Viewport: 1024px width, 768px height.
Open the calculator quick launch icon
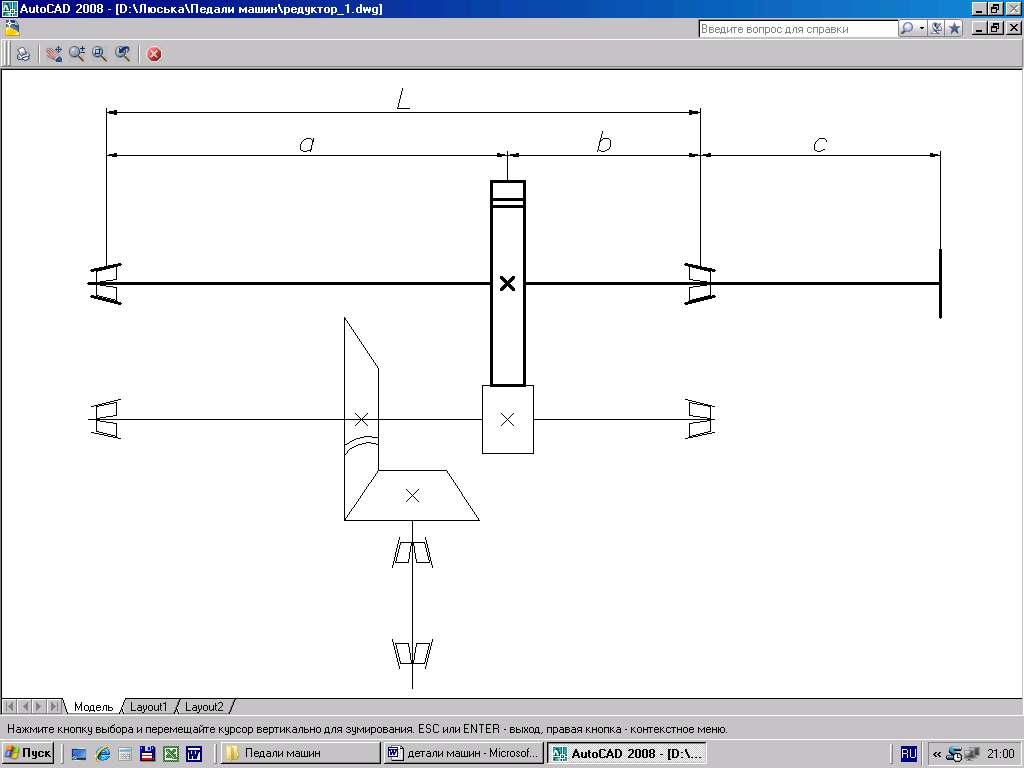(x=125, y=754)
